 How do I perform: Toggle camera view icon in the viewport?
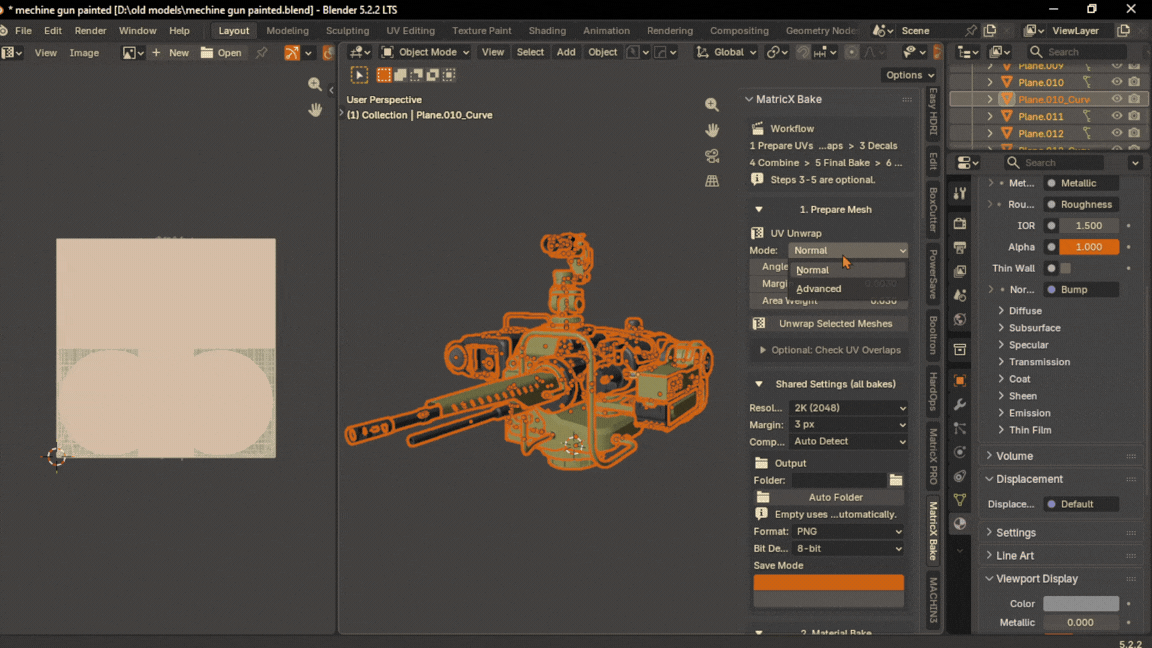tap(712, 156)
